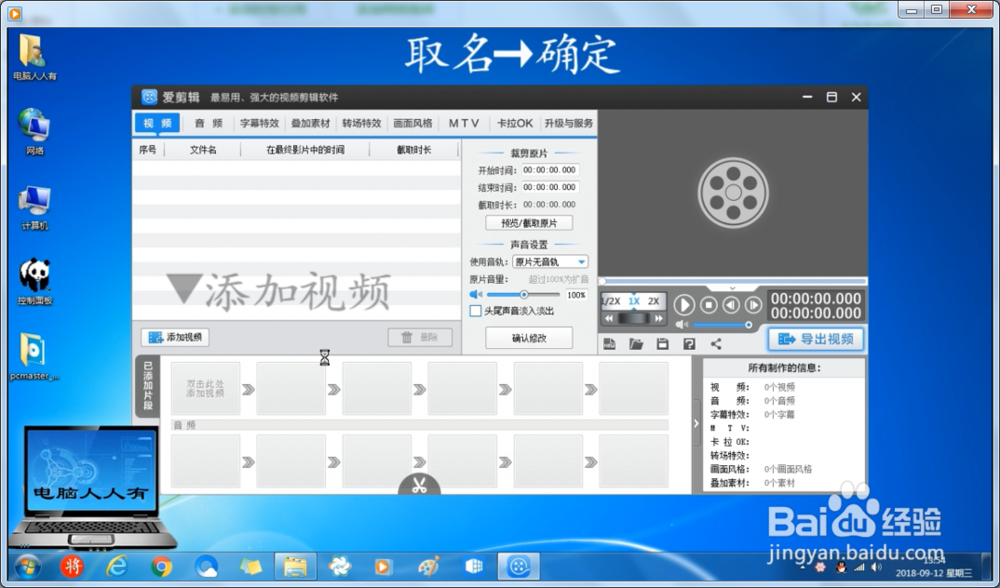1000x588 pixels.
Task: Stop playback with the stop button
Action: pos(709,305)
